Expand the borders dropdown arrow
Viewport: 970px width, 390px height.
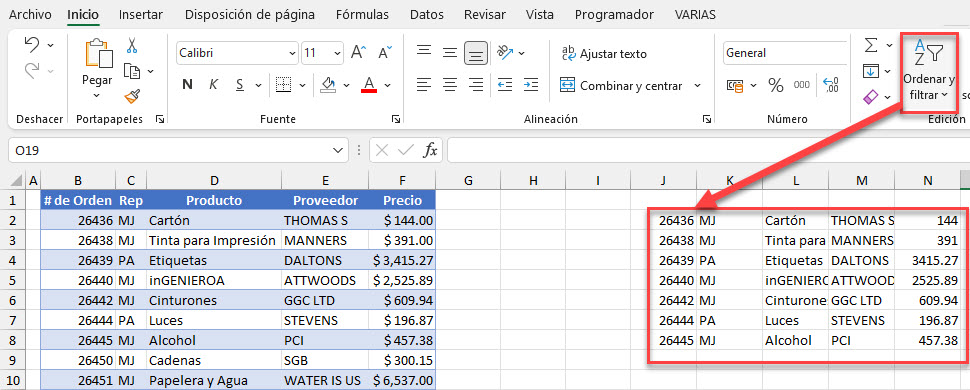pyautogui.click(x=302, y=85)
